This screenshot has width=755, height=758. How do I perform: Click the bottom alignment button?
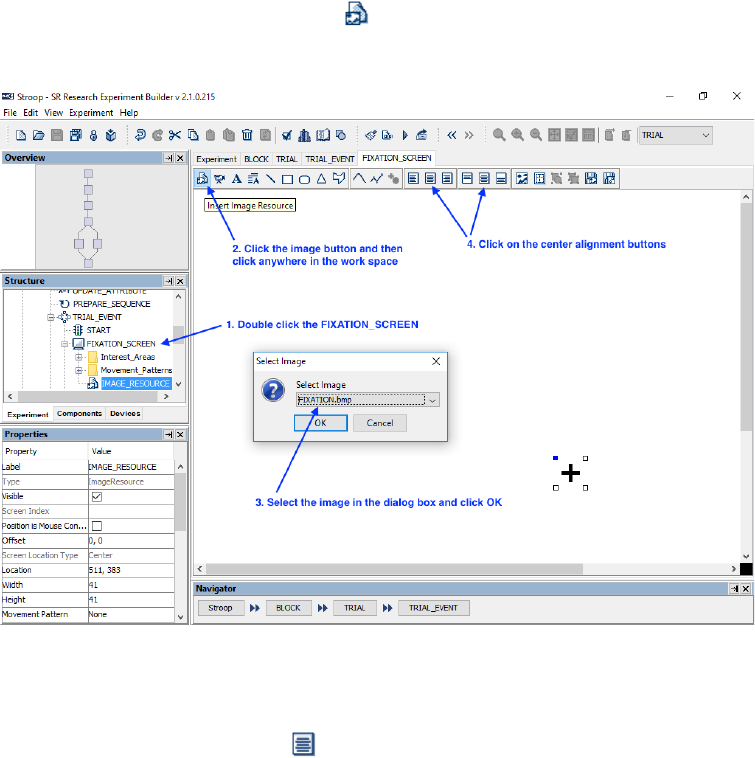[x=501, y=178]
